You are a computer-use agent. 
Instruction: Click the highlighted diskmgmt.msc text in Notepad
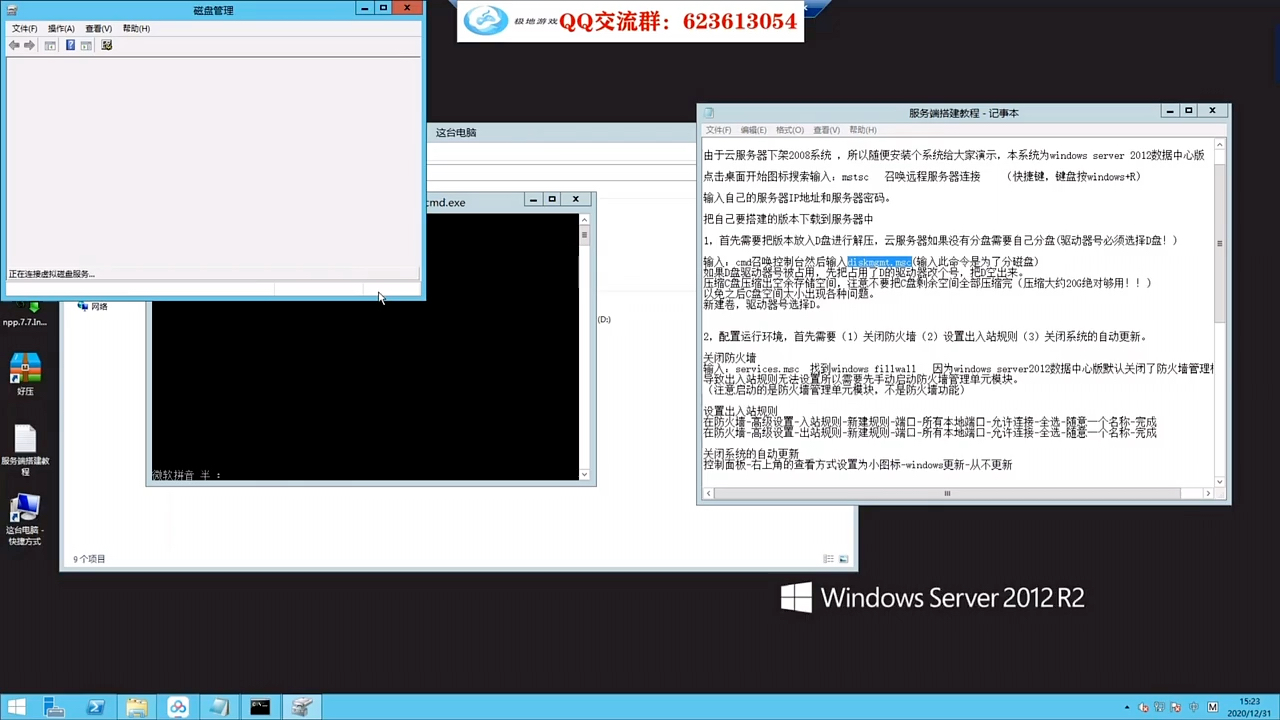click(879, 262)
